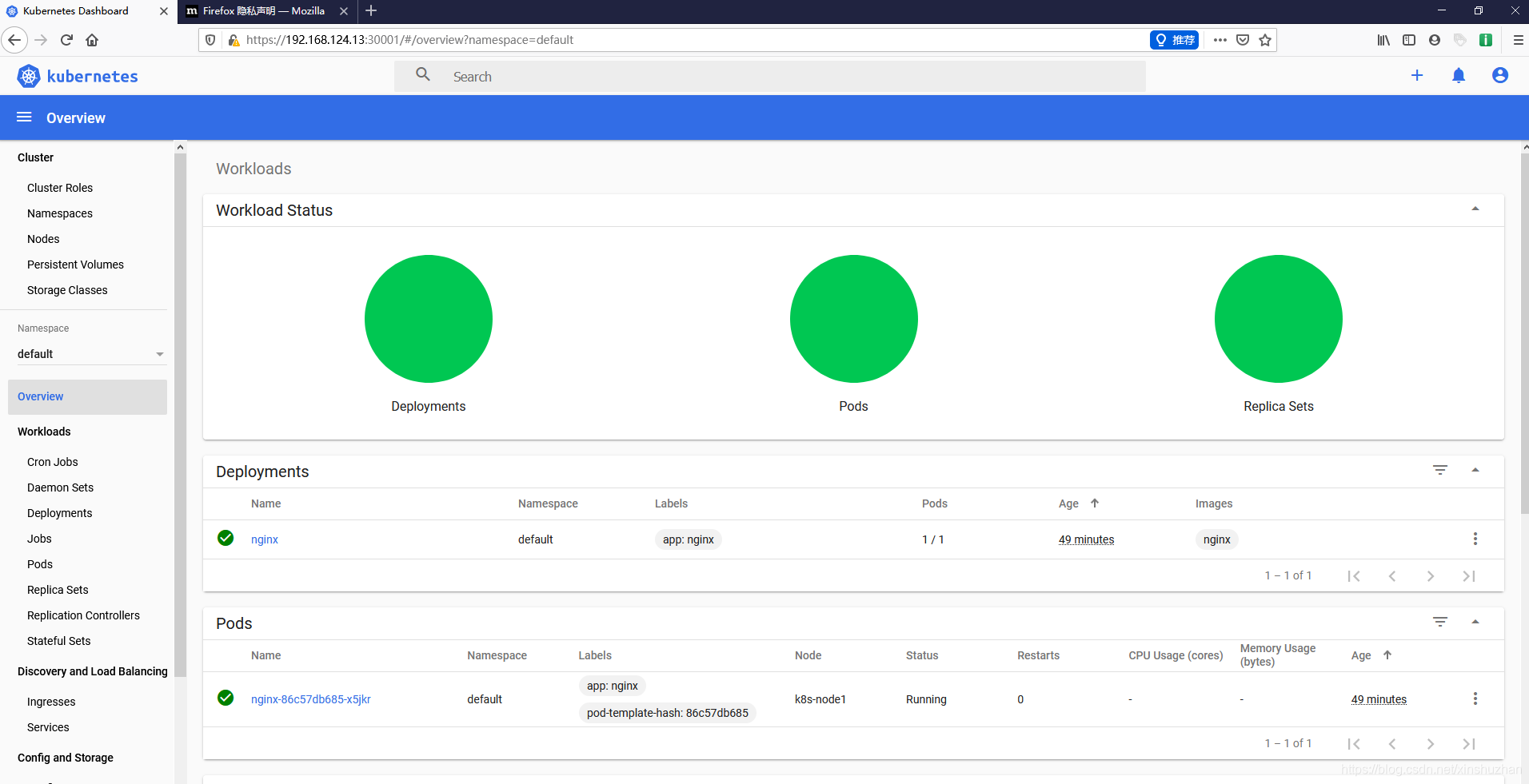Open a new browser tab with plus button
1529x784 pixels.
371,10
